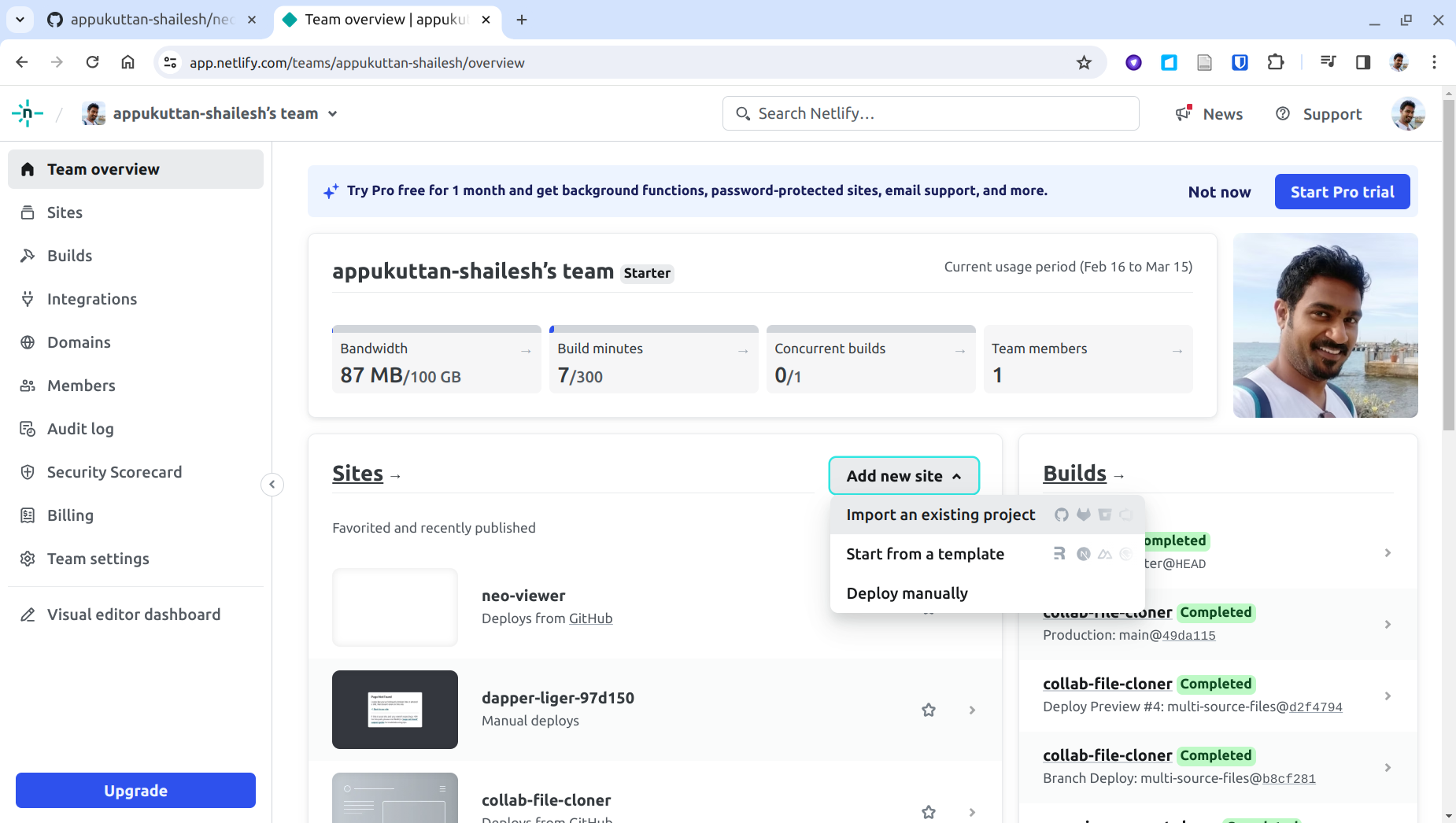Expand the team switcher dropdown

tap(333, 114)
